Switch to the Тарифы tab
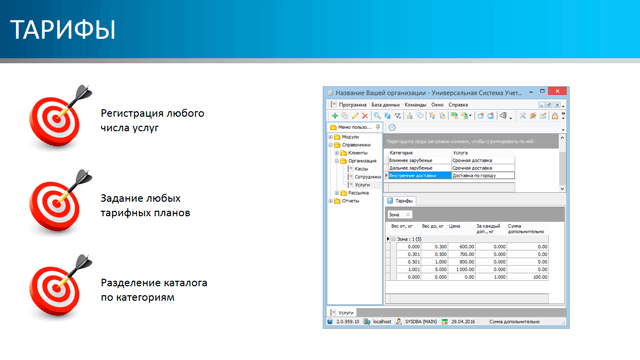This screenshot has width=640, height=360. point(400,201)
